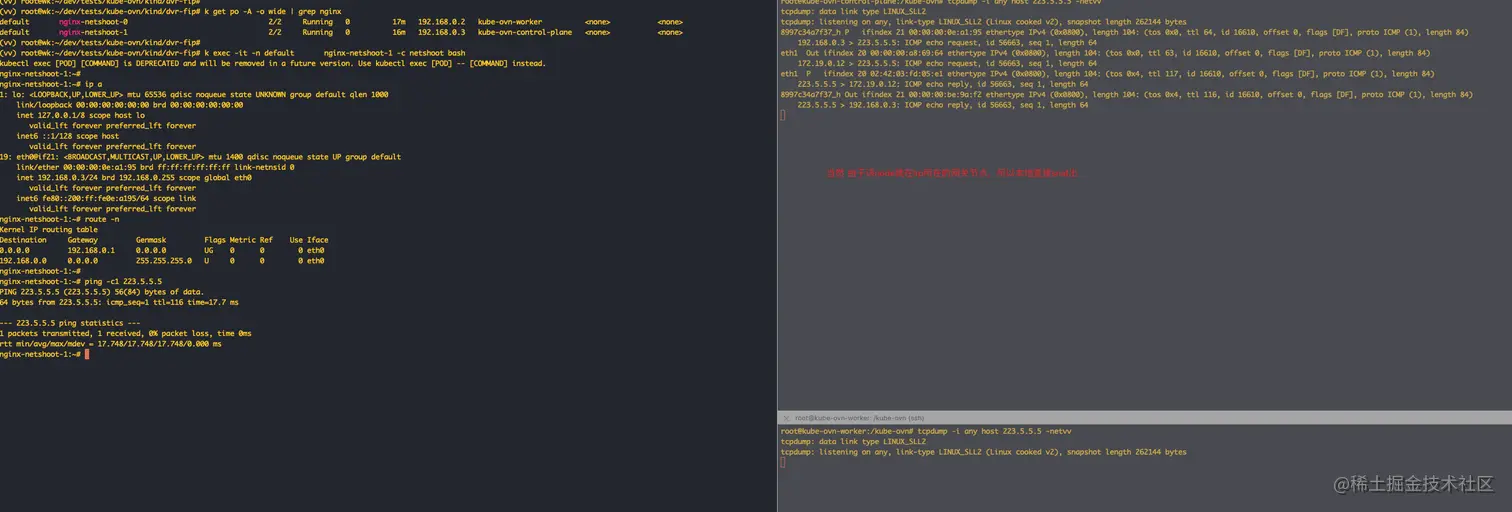This screenshot has width=1512, height=512.
Task: Click the 'Kernel IP routing table' heading
Action: 49,229
